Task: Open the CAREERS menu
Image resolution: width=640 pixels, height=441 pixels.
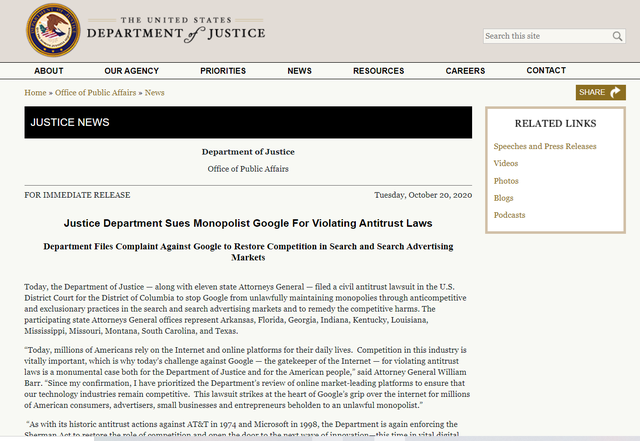Action: 465,71
